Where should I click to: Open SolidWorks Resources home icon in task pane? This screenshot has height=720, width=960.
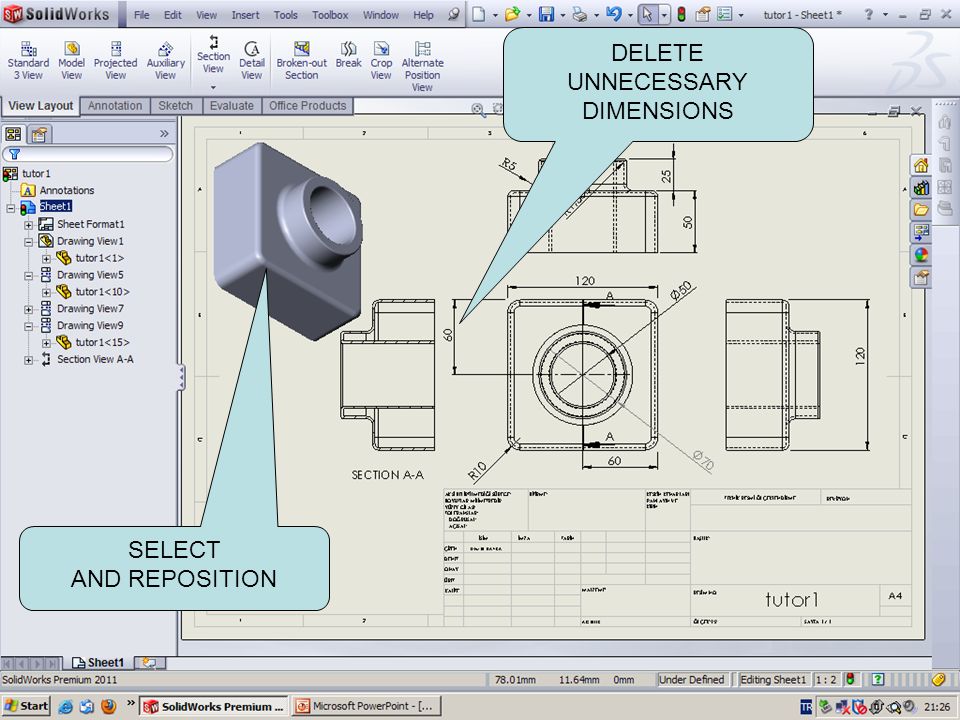pyautogui.click(x=921, y=165)
